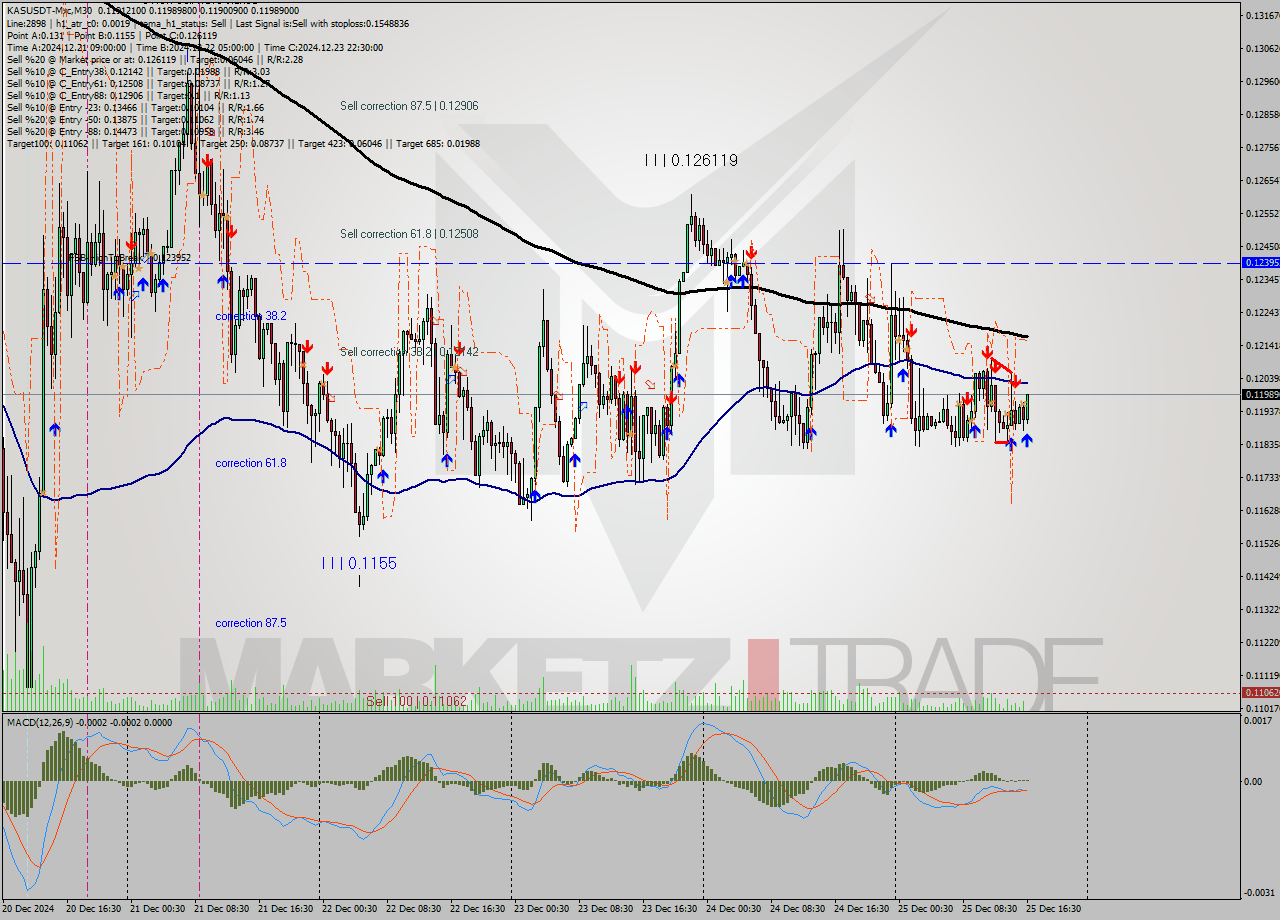The image size is (1280, 920).
Task: Click the '24 Dec 00:30' time label
Action: pos(734,909)
